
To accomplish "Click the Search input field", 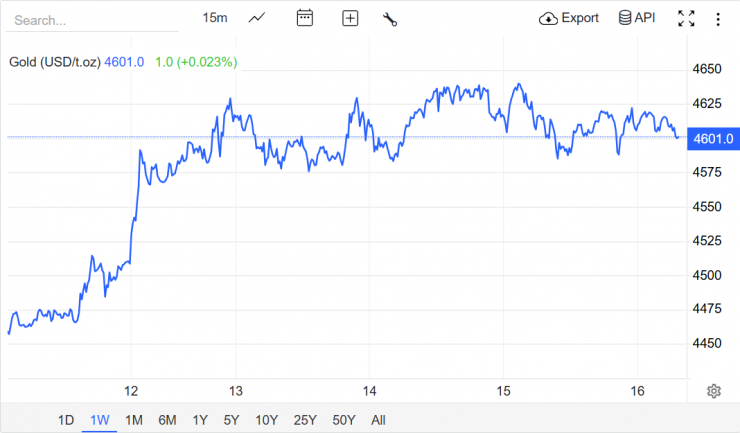I will pyautogui.click(x=92, y=20).
